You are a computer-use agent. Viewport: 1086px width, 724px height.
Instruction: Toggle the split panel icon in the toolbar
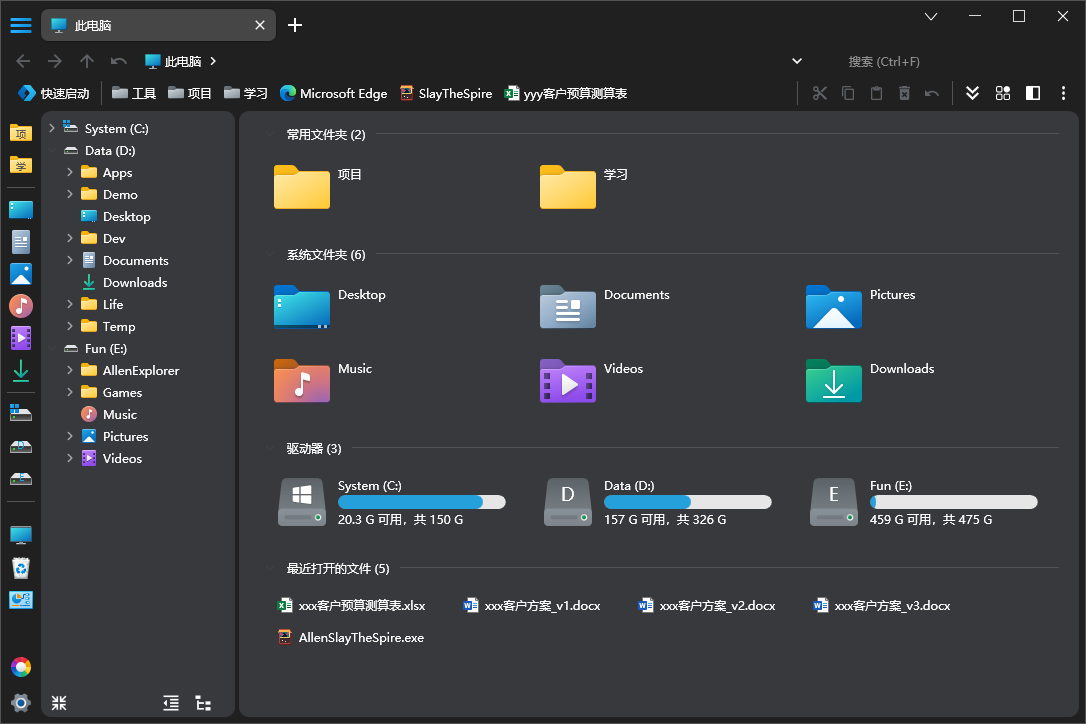tap(1033, 93)
